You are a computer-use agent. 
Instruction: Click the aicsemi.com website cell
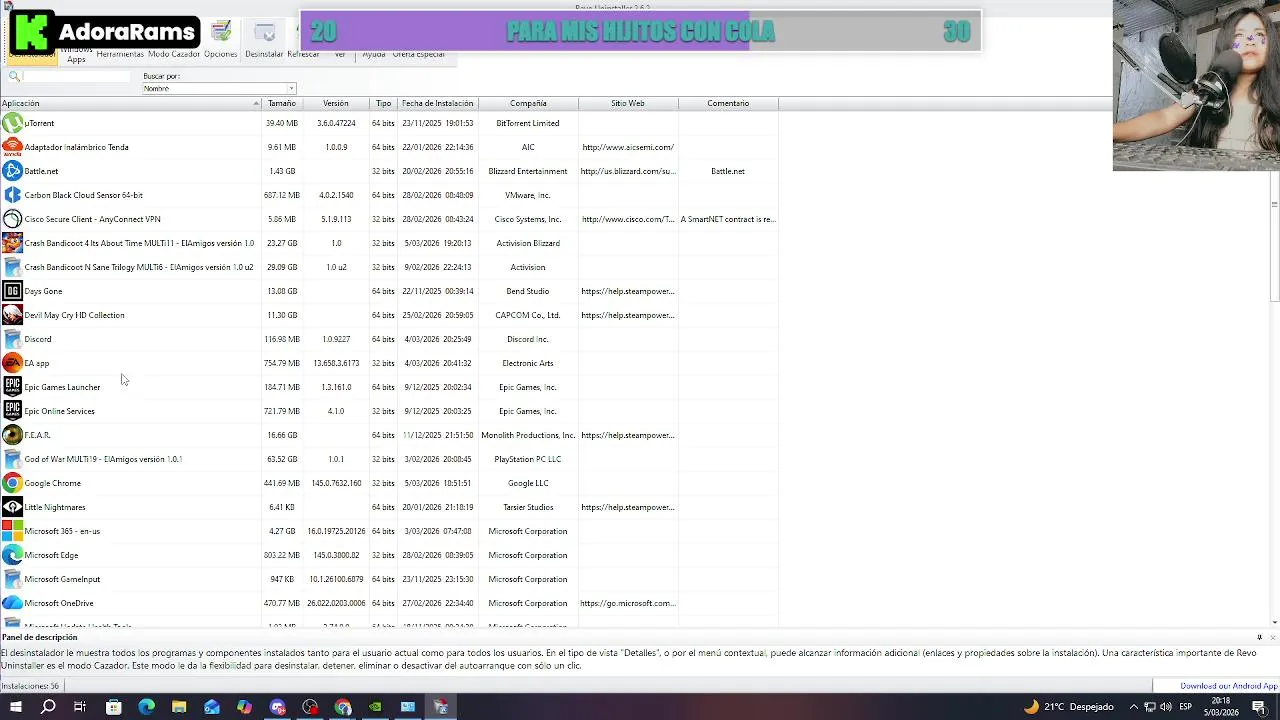point(628,147)
